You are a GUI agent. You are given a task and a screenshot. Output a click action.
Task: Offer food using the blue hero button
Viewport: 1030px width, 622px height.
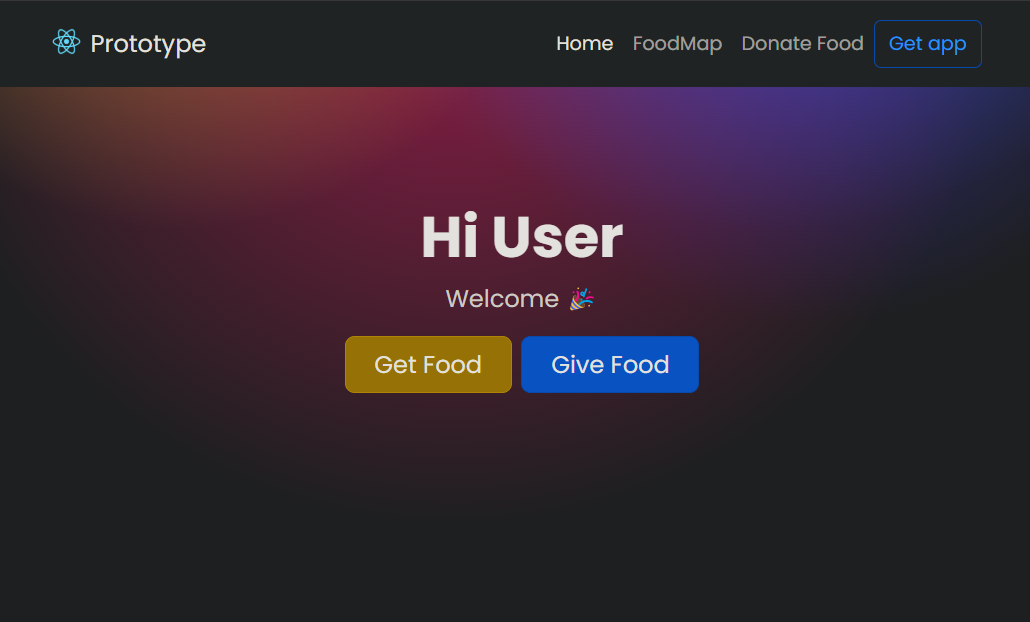click(x=610, y=365)
